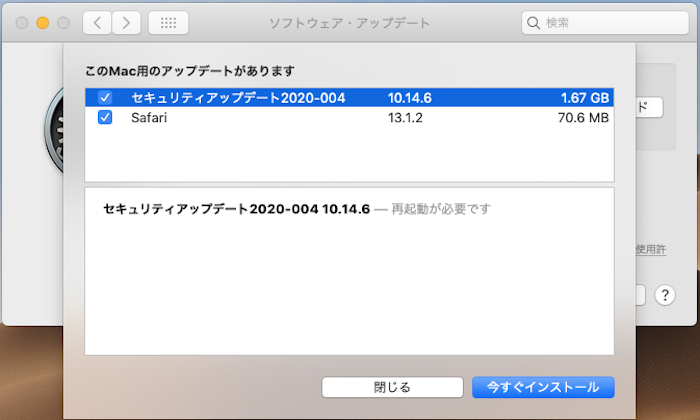The height and width of the screenshot is (420, 700).
Task: Click the partially hidden 使用許 link
Action: pos(651,249)
